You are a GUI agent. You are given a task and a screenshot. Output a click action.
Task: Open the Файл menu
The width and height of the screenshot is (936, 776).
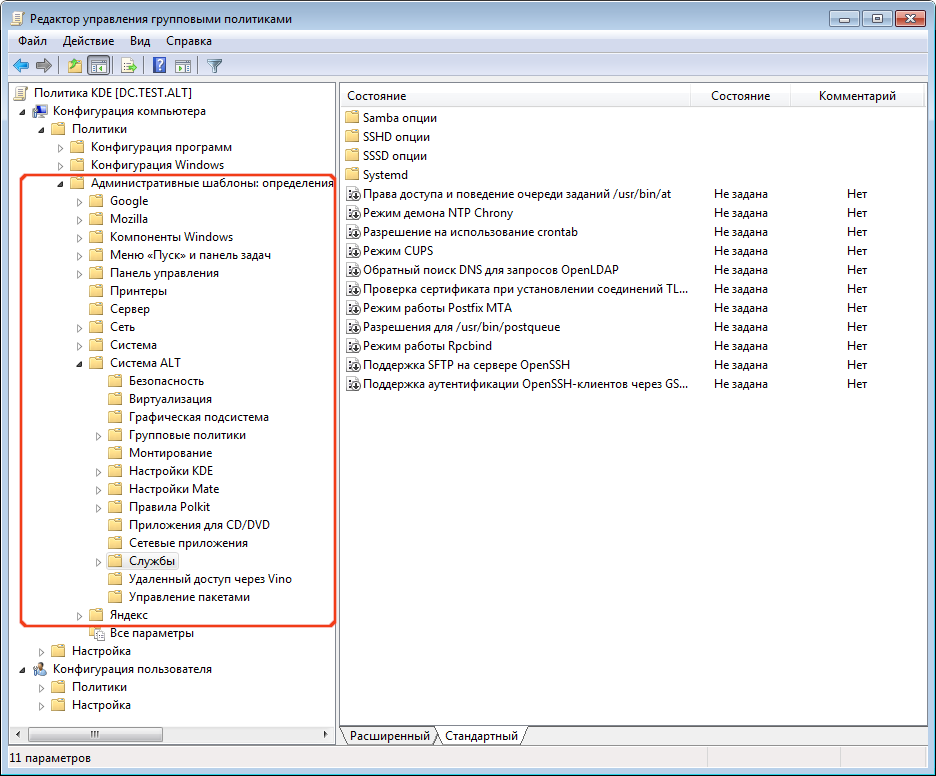pos(32,41)
